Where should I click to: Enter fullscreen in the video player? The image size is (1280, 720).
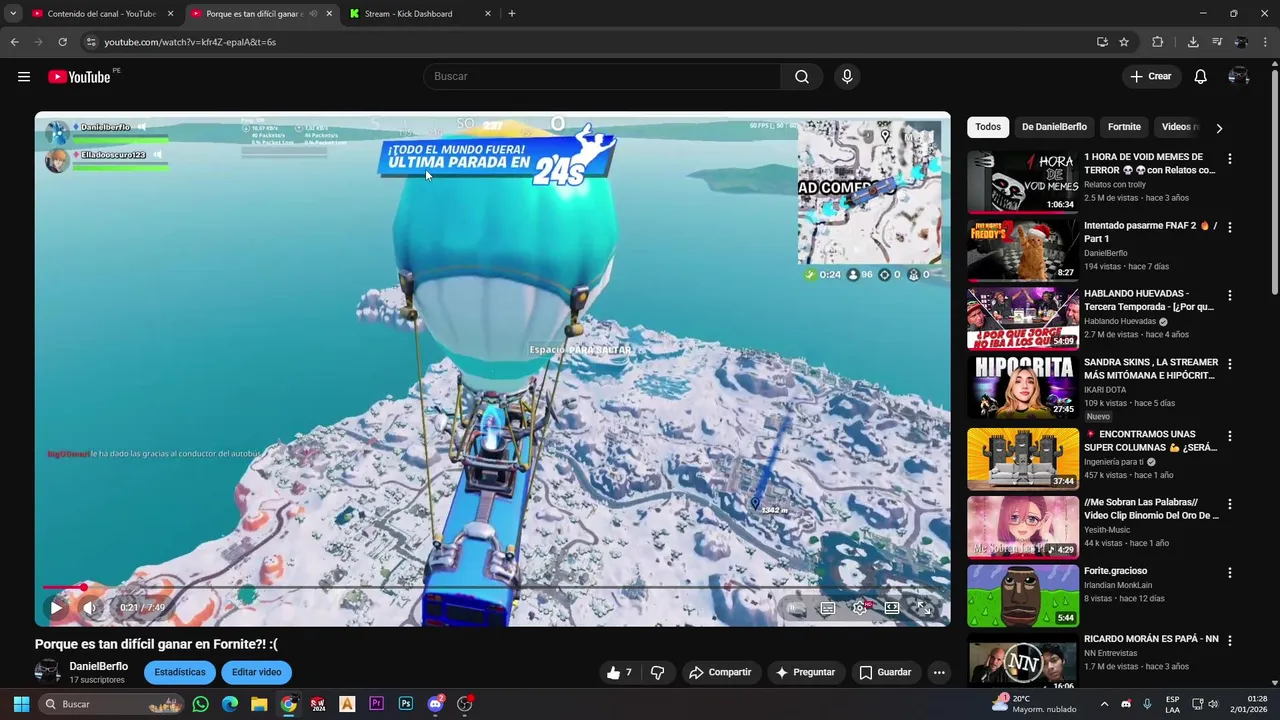pos(924,607)
